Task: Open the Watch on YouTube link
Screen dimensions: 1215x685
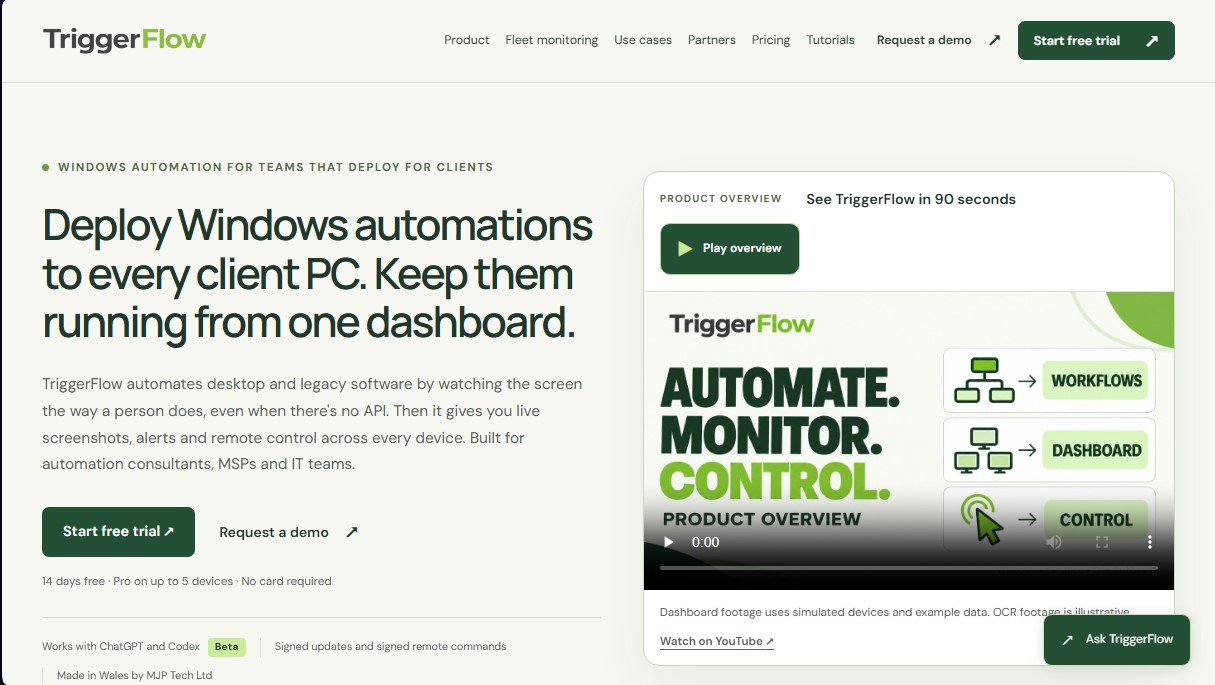Action: click(717, 641)
